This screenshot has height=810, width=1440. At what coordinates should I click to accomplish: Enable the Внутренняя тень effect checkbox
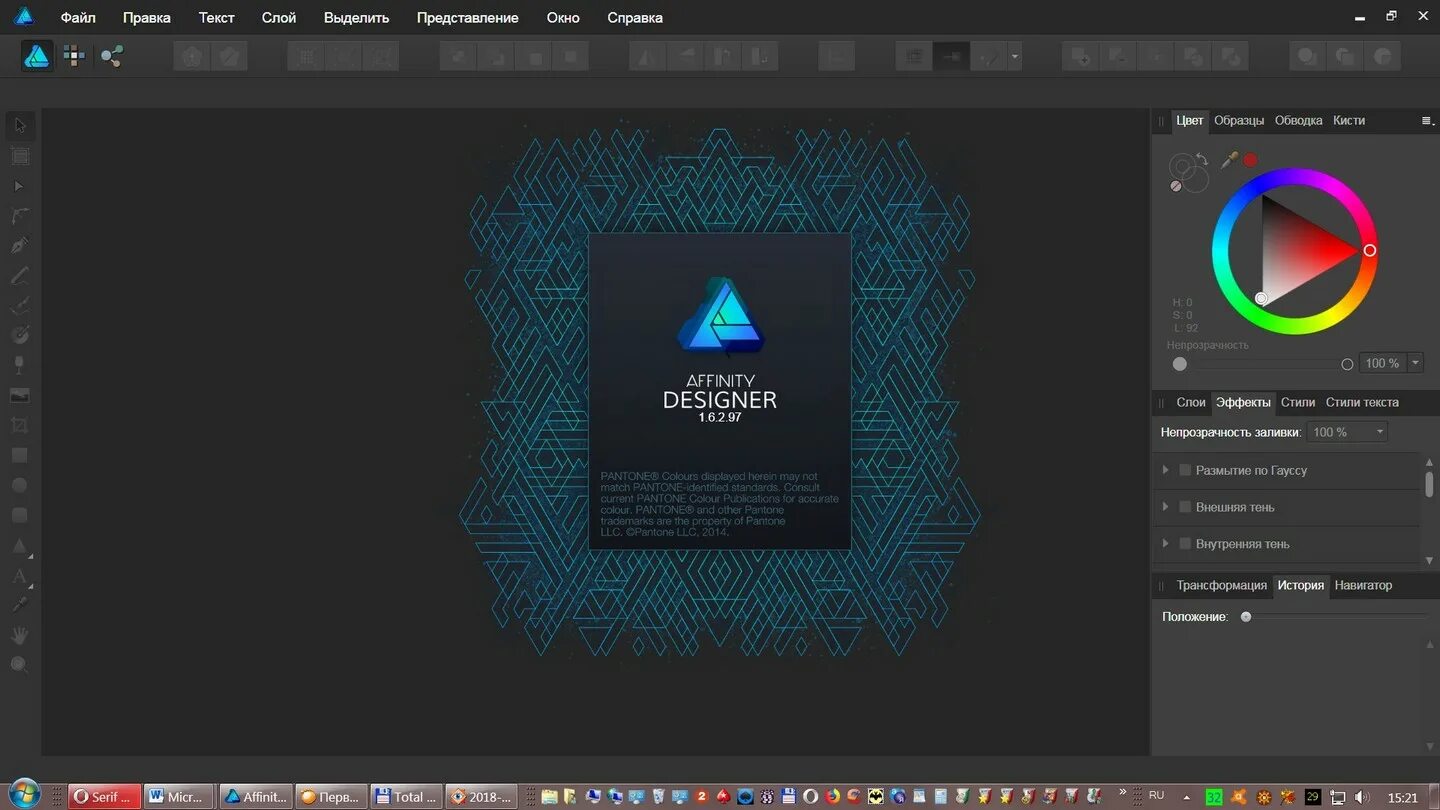point(1185,544)
